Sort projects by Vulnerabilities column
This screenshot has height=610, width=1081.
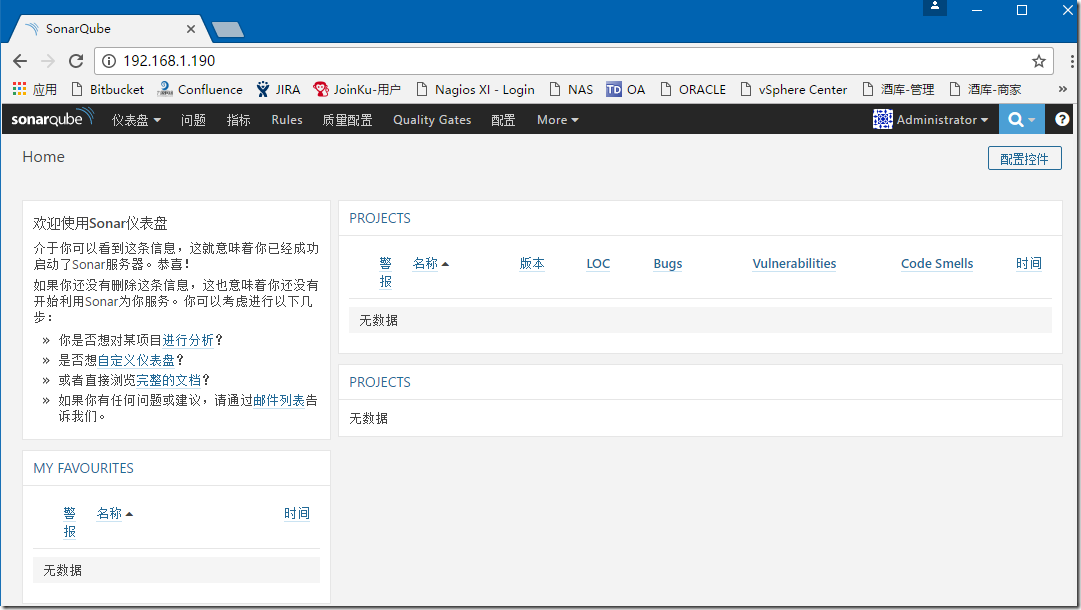pyautogui.click(x=794, y=264)
